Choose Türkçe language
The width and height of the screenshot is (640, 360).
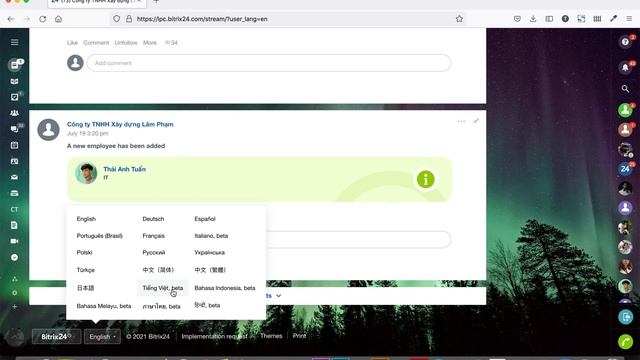pyautogui.click(x=86, y=270)
